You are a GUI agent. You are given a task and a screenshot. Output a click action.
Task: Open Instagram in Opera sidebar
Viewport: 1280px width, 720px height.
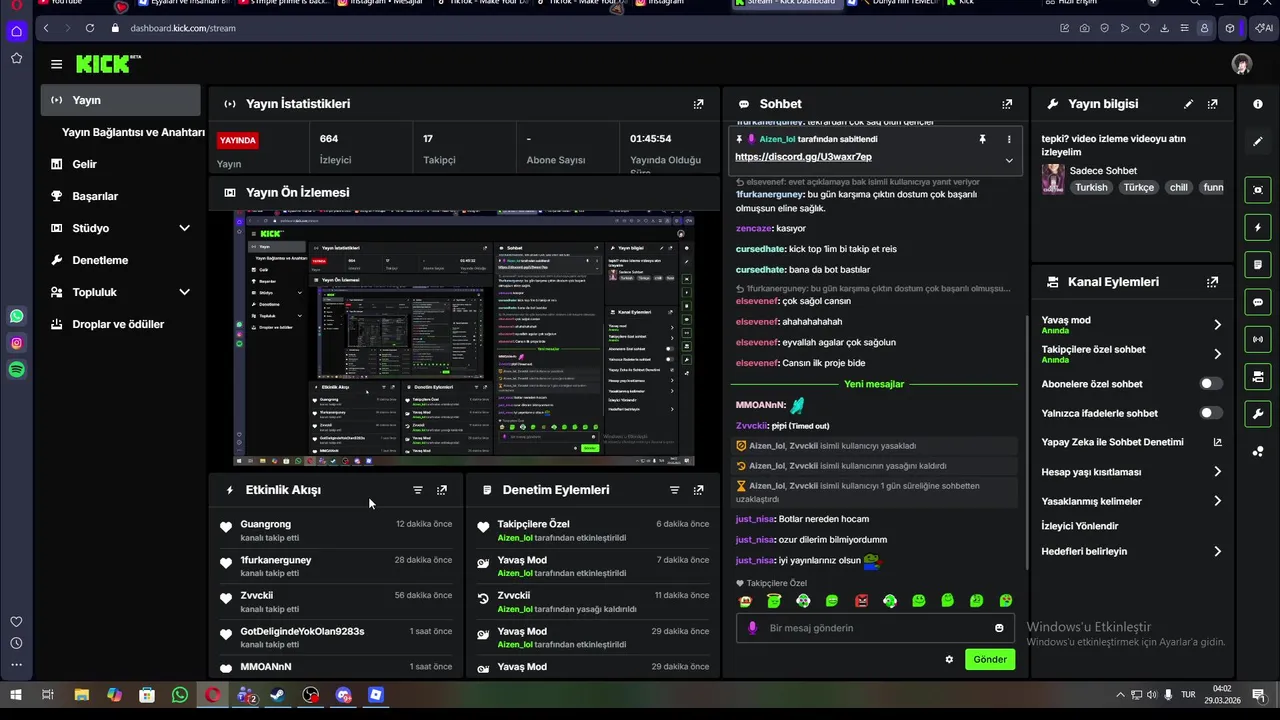coord(16,343)
